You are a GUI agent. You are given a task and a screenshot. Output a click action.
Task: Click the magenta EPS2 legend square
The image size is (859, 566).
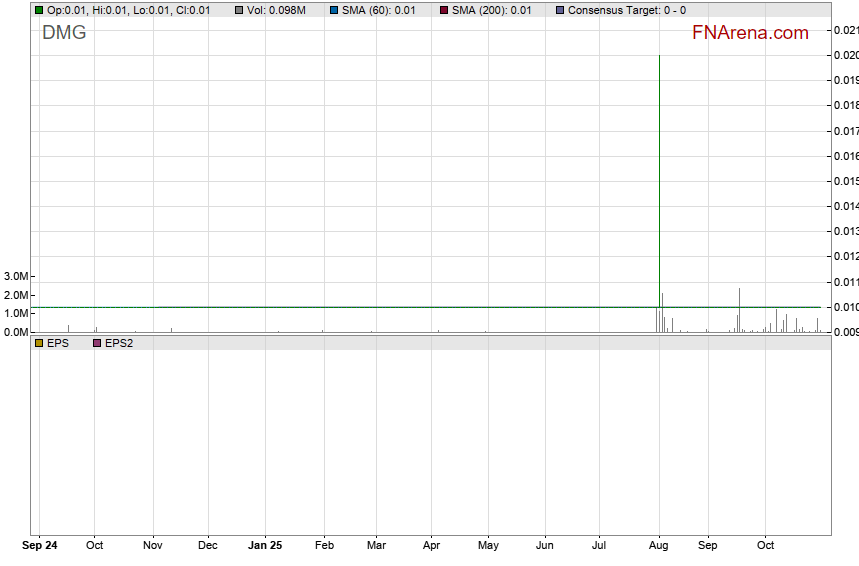[x=97, y=343]
